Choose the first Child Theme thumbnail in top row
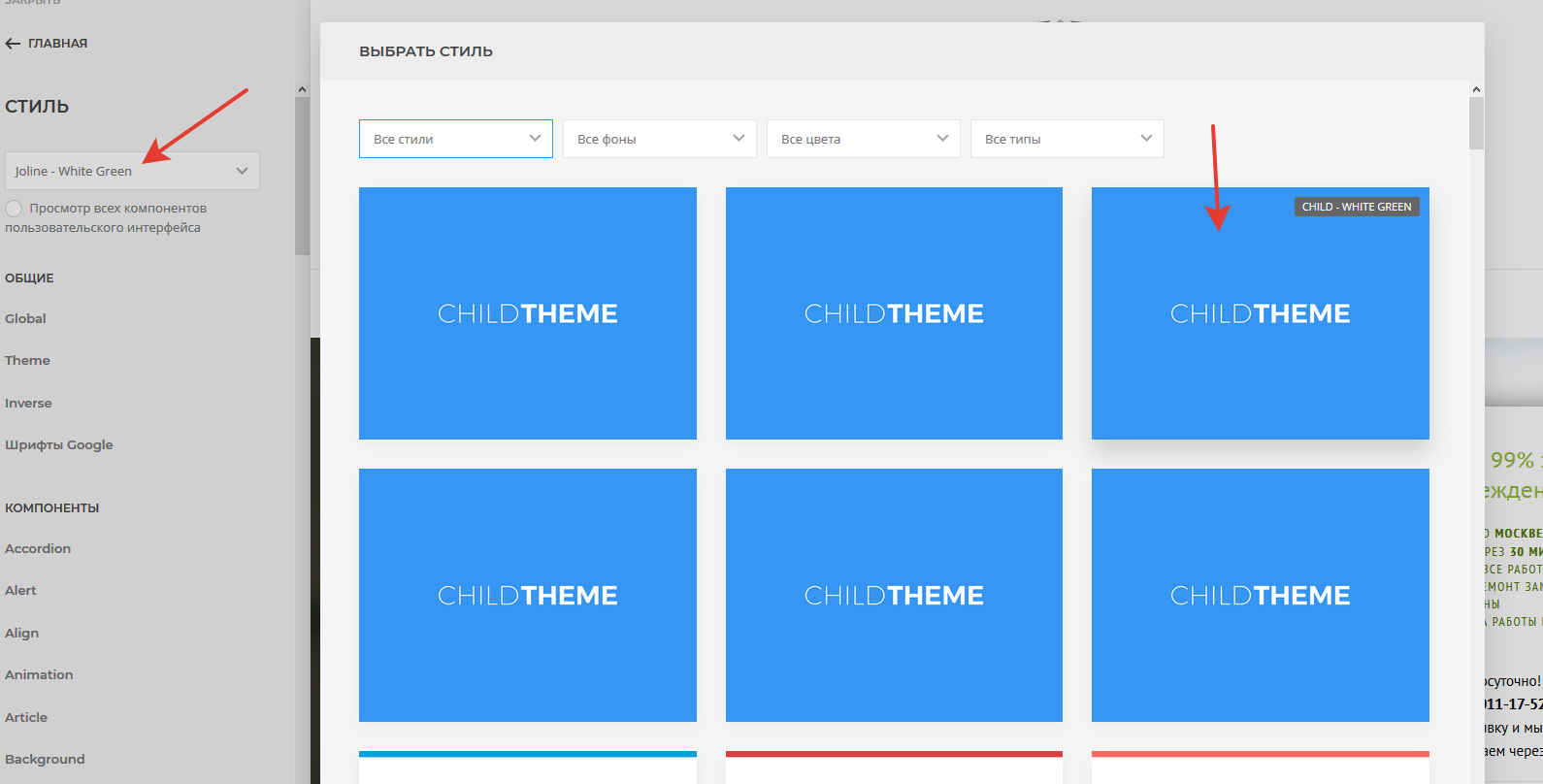The width and height of the screenshot is (1543, 784). pyautogui.click(x=527, y=313)
